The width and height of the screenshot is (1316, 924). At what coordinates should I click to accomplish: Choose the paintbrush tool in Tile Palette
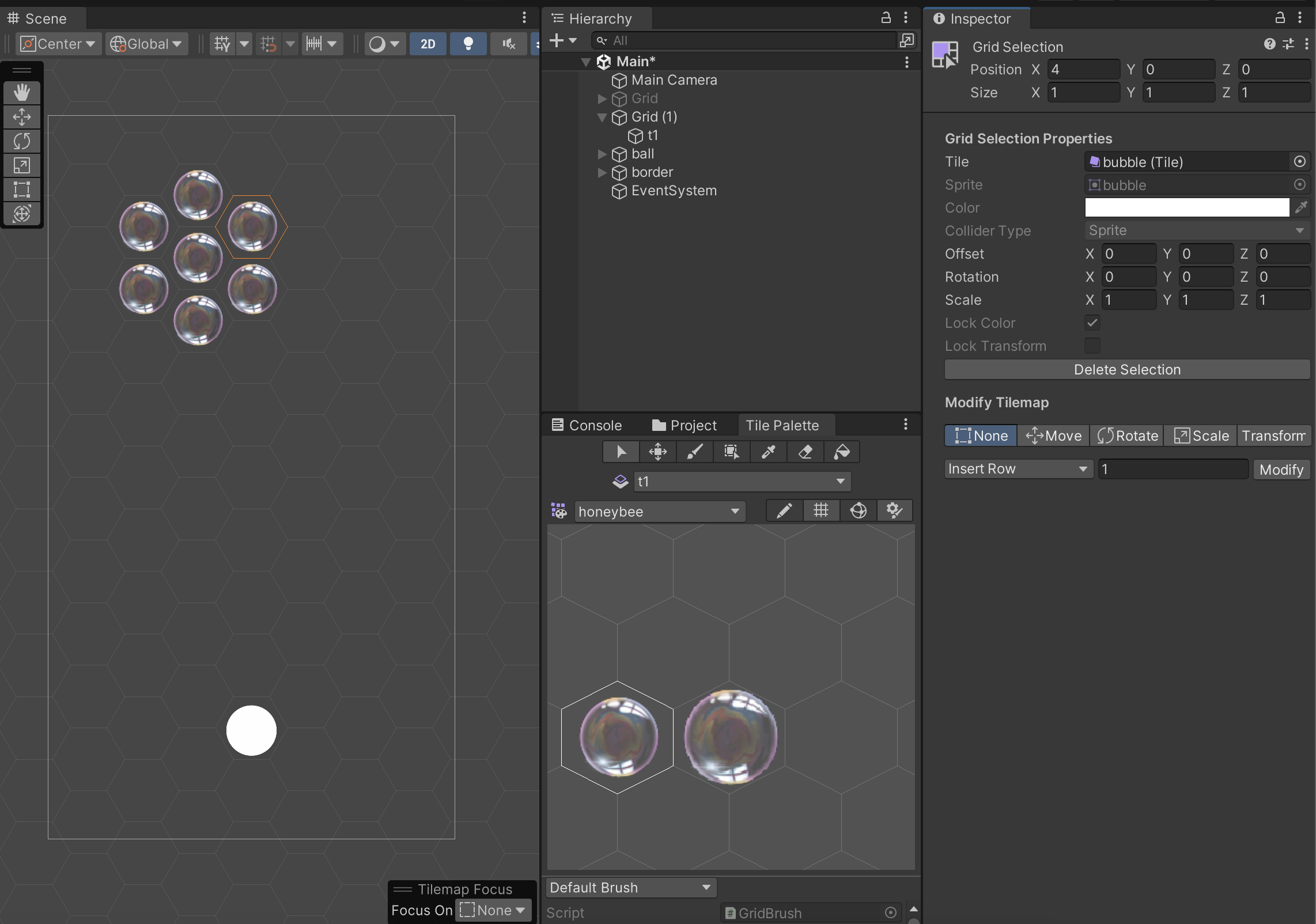coord(694,452)
